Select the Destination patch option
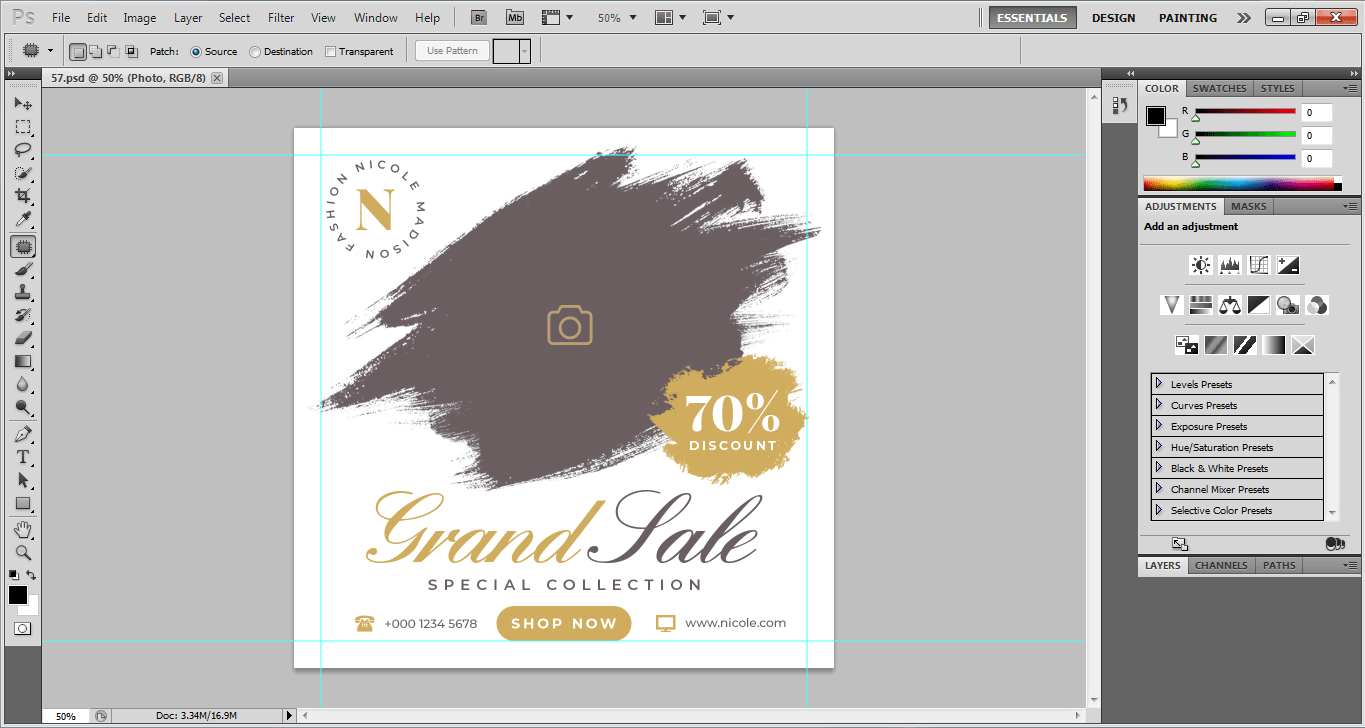 click(x=255, y=52)
